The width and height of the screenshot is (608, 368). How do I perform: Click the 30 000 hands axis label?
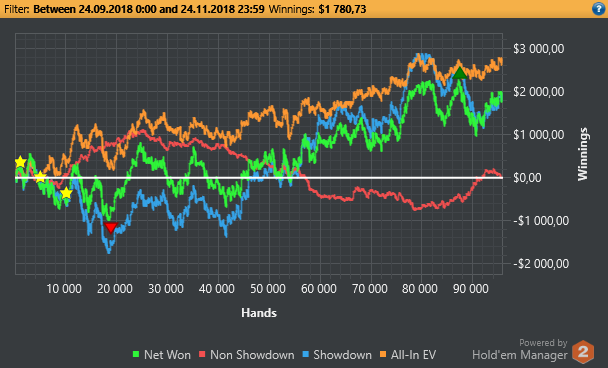[166, 289]
